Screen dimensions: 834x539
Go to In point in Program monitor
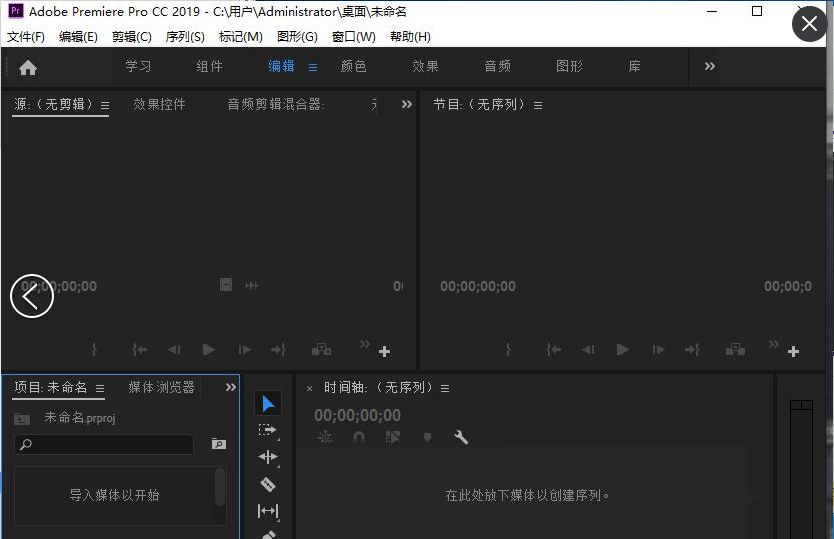pos(554,350)
